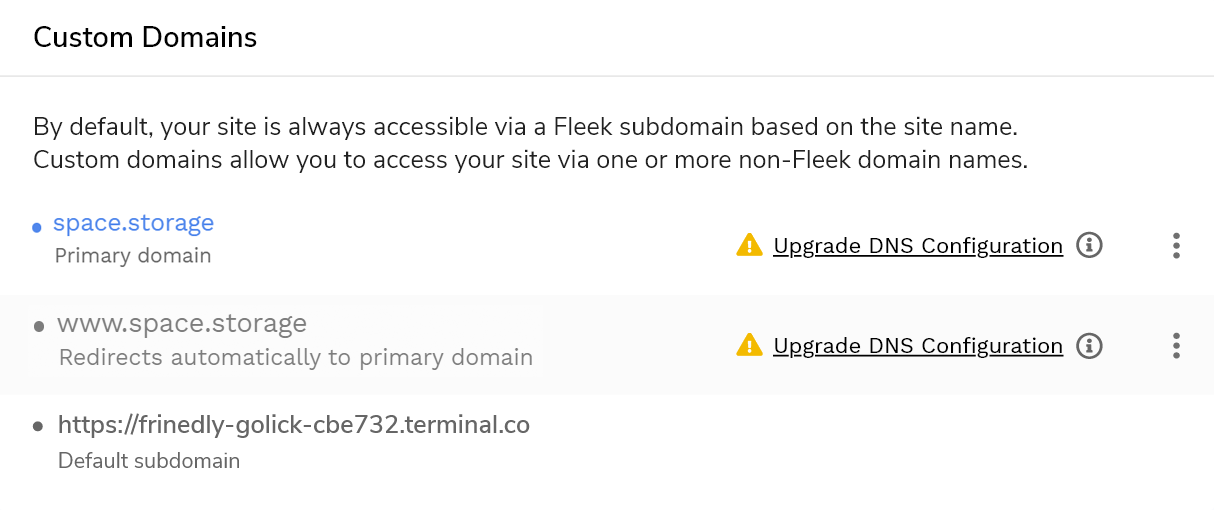Click the warning triangle in www.space.storage row
1214x510 pixels.
point(749,346)
